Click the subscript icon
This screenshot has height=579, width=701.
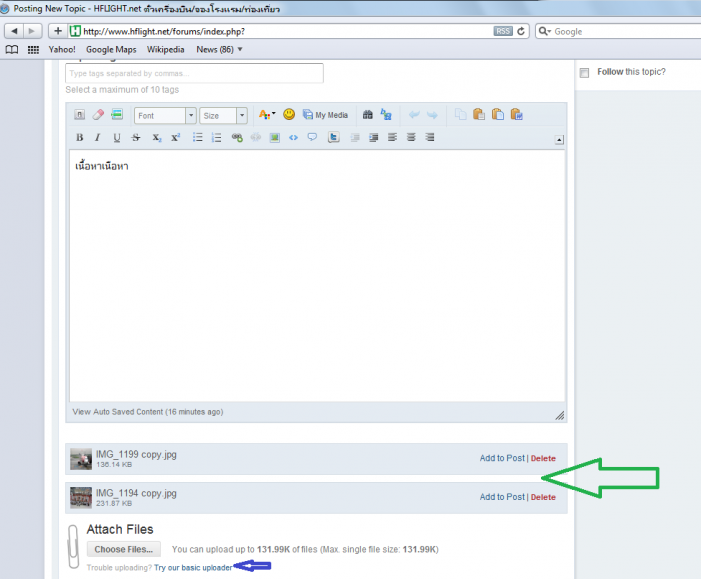(x=156, y=138)
